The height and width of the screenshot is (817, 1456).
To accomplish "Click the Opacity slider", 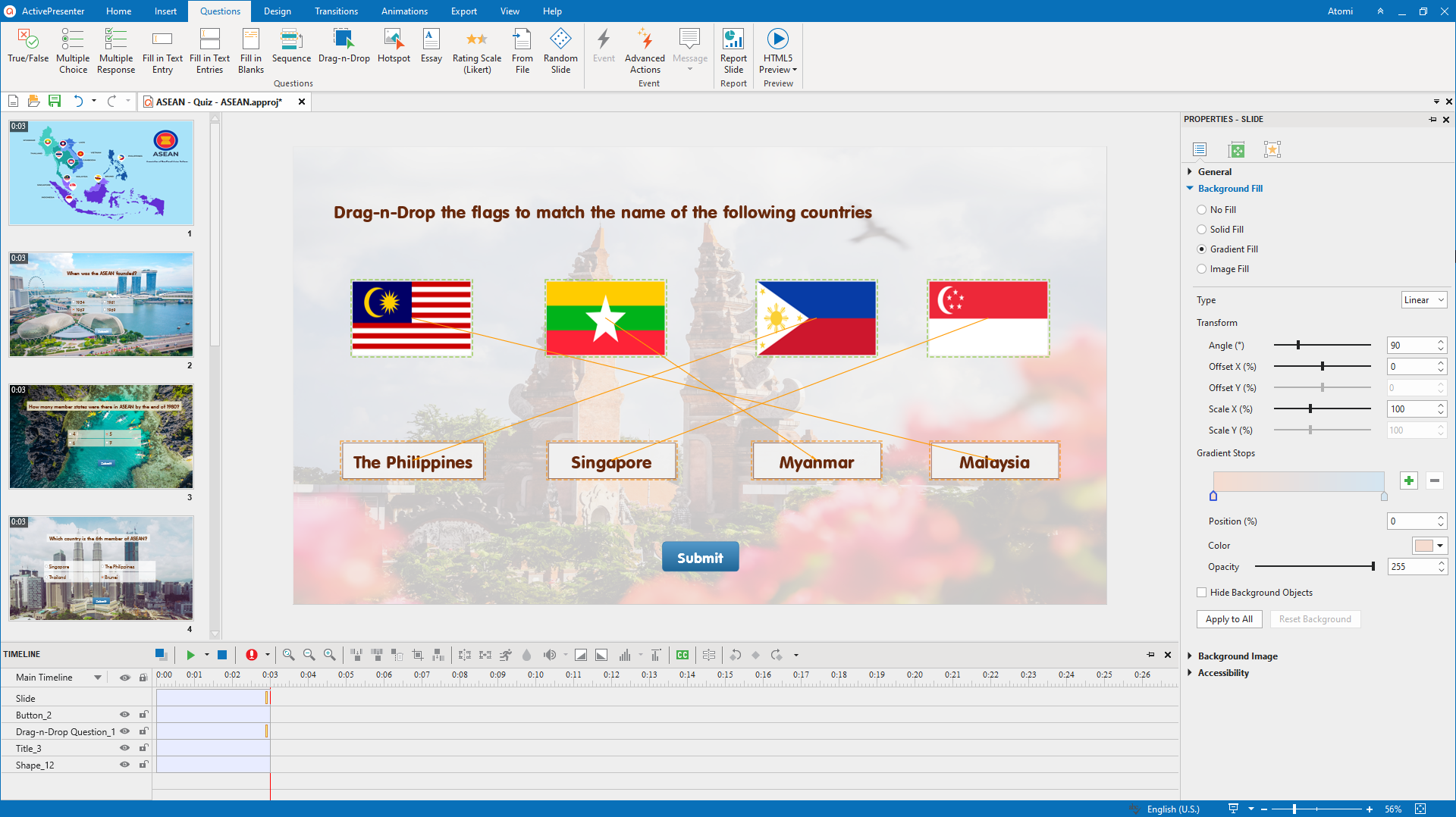I will [x=1315, y=567].
